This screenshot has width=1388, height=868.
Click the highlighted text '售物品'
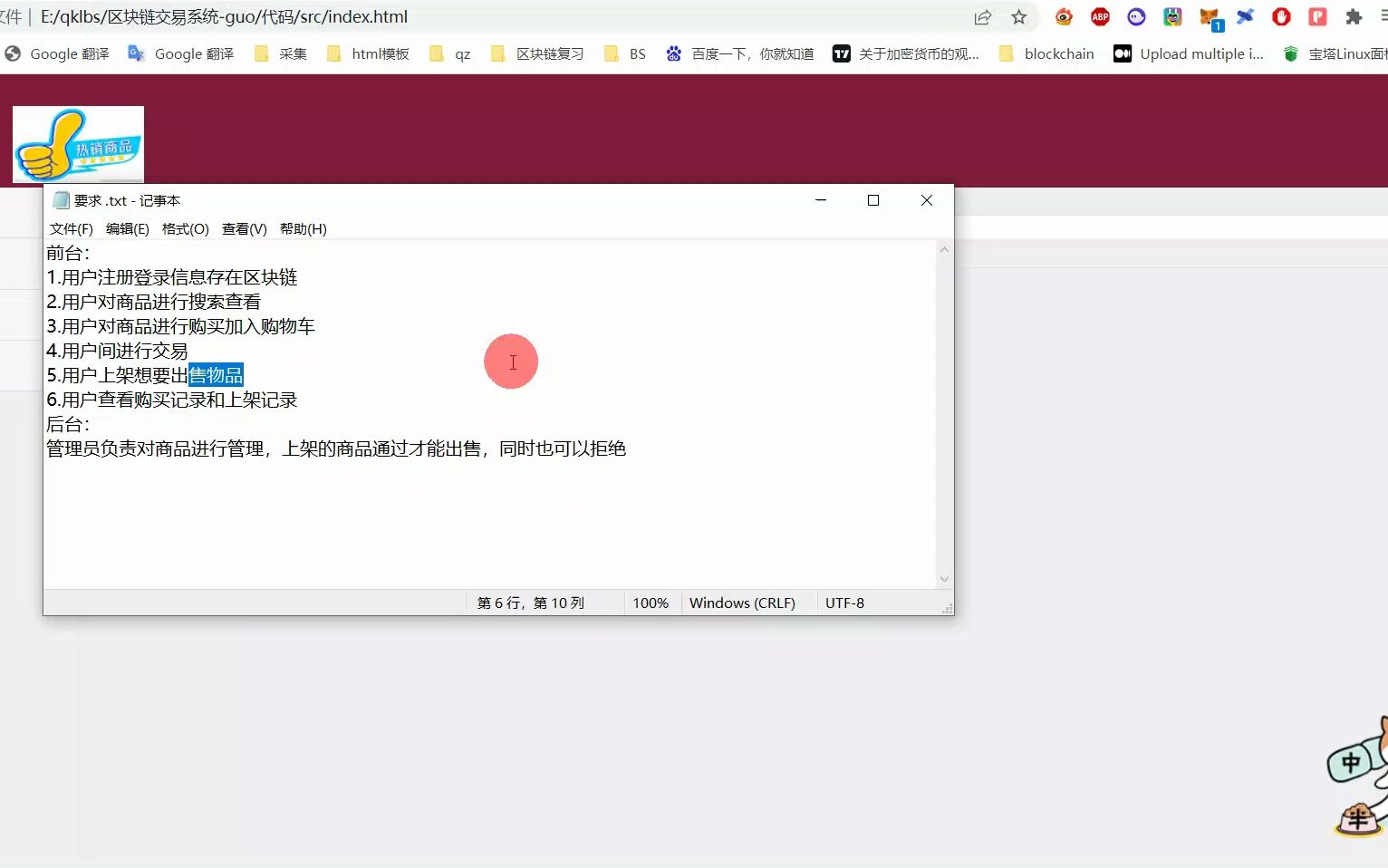[216, 375]
